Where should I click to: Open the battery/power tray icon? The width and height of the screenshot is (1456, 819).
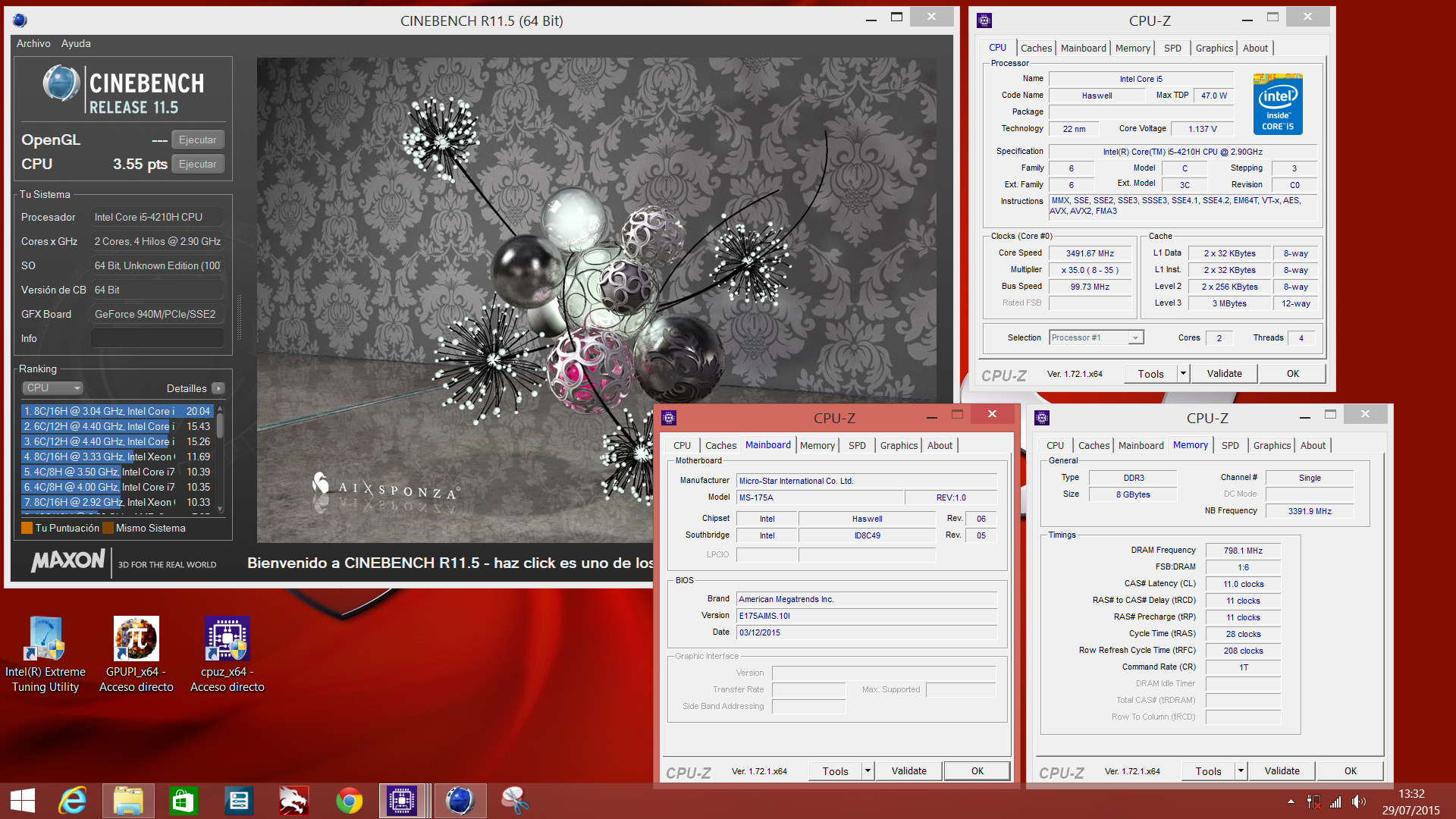click(x=1314, y=802)
